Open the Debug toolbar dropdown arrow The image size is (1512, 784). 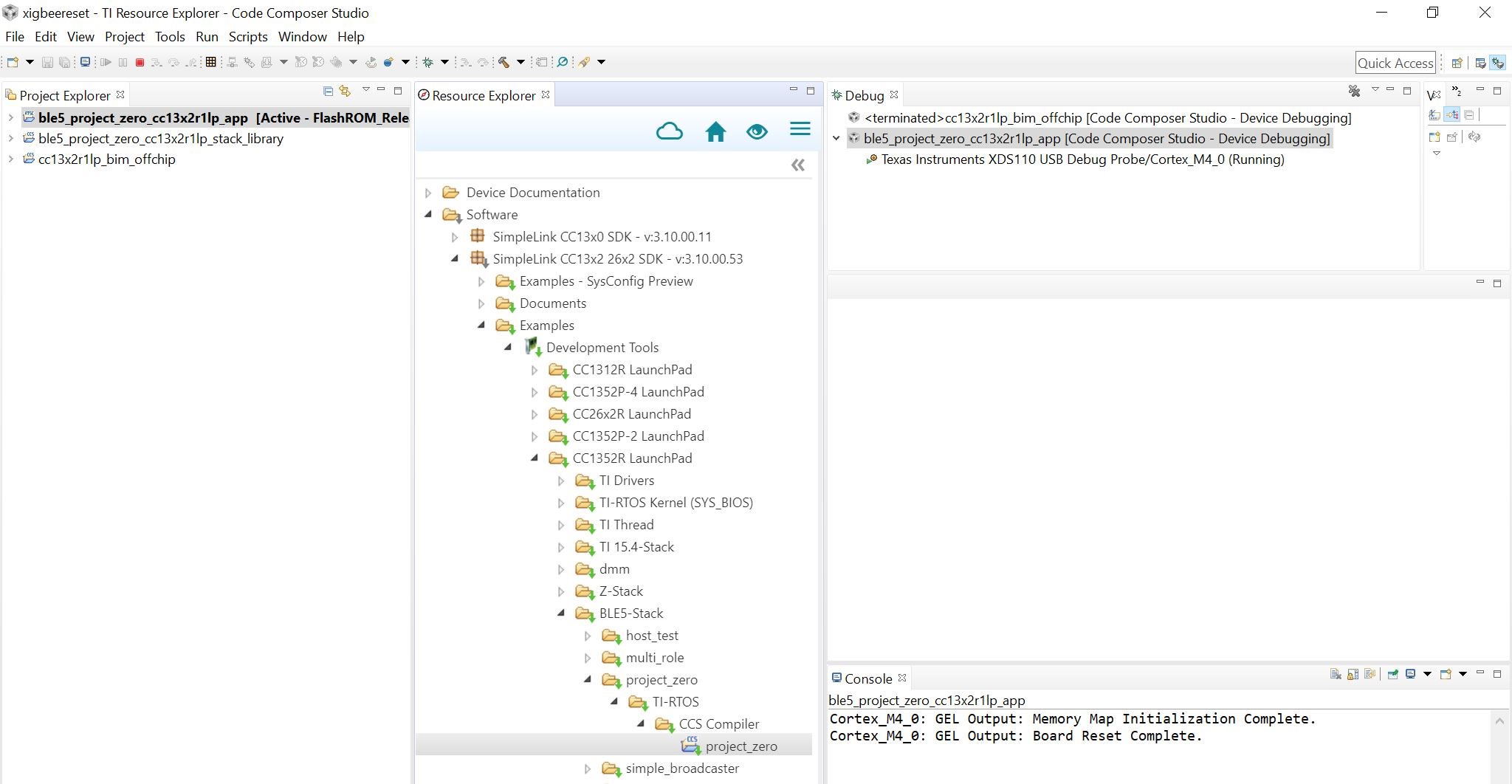pos(444,62)
